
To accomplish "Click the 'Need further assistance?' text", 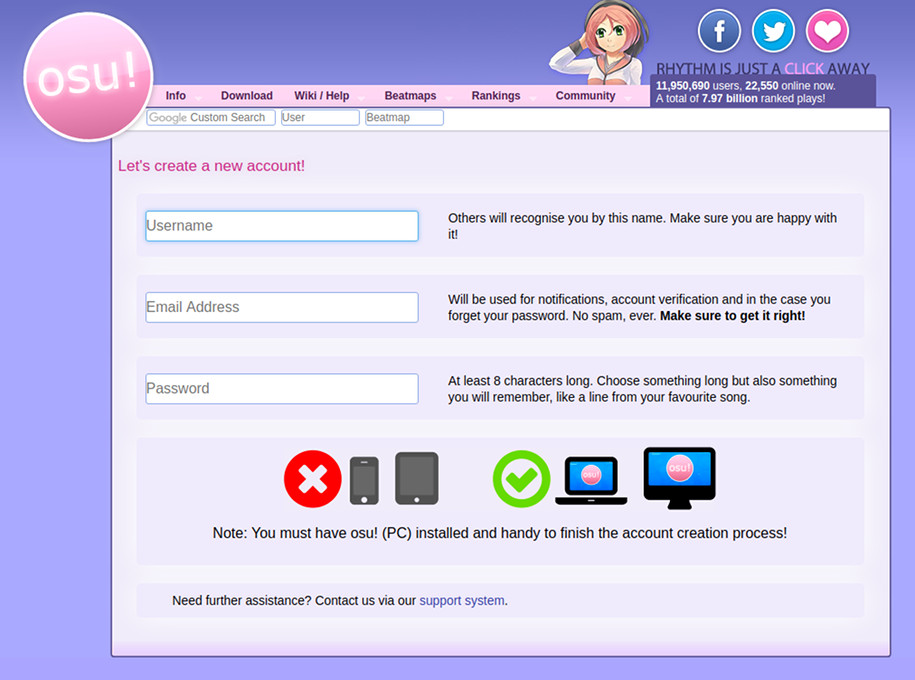I will (x=242, y=601).
